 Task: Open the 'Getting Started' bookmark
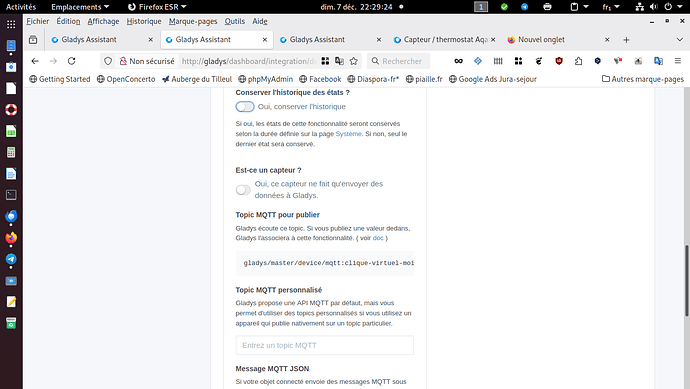point(59,79)
